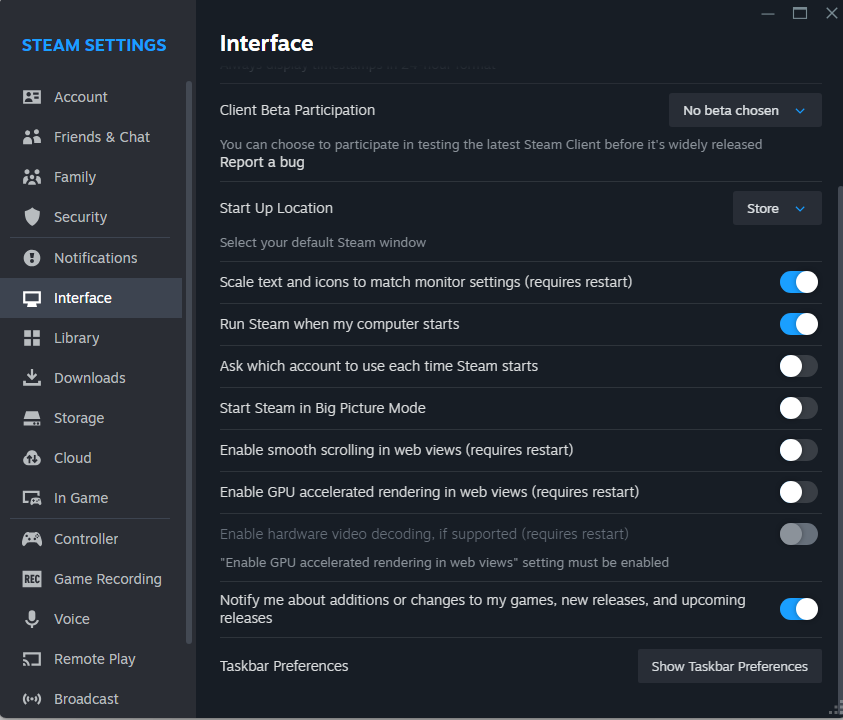Click the Storage drive icon
This screenshot has width=843, height=720.
[x=32, y=418]
